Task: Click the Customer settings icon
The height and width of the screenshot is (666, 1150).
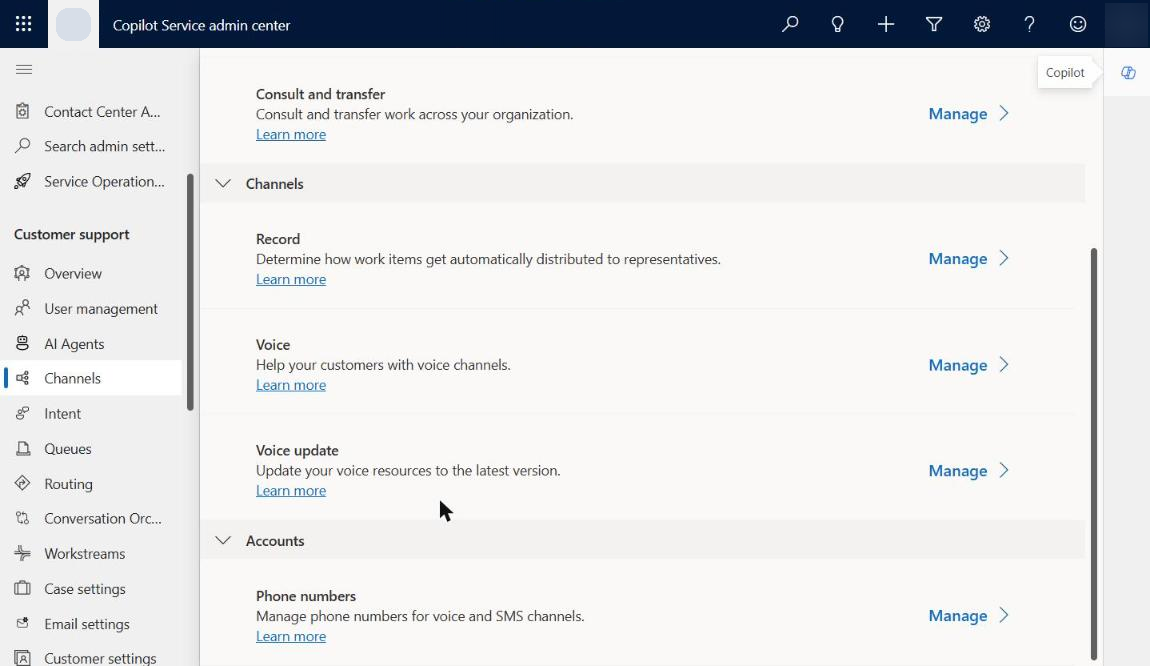Action: [x=23, y=658]
